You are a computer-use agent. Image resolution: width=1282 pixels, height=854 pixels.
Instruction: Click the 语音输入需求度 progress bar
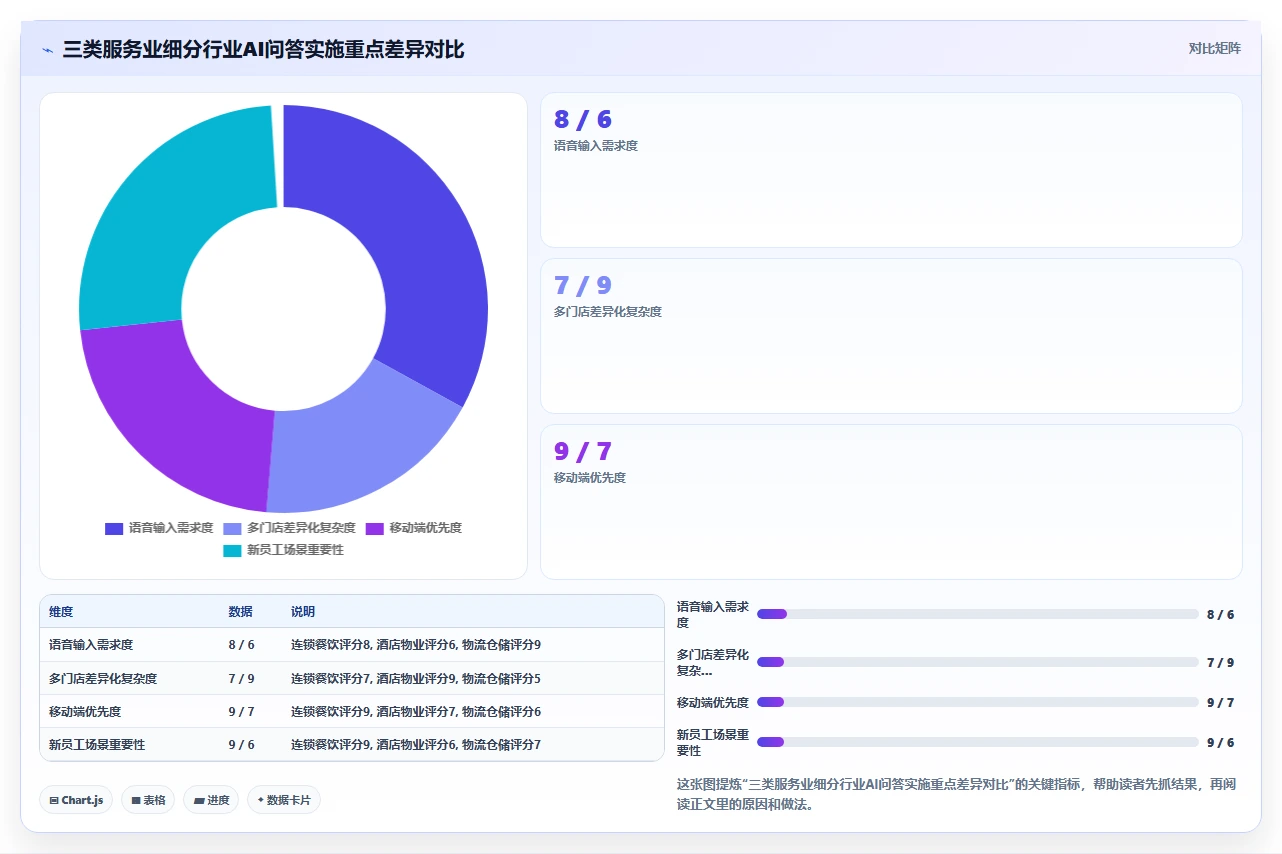pyautogui.click(x=977, y=614)
